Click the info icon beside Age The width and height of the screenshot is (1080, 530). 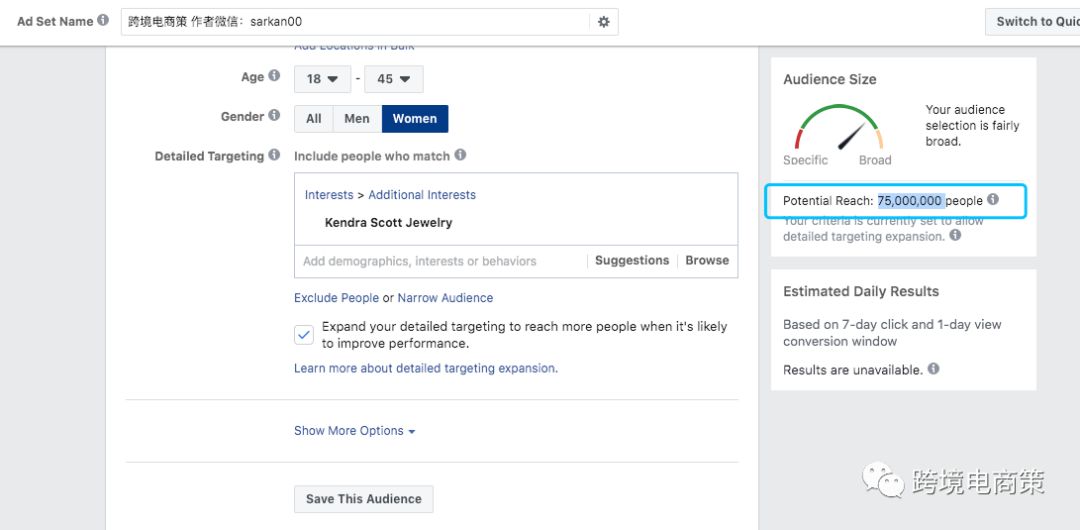click(275, 77)
